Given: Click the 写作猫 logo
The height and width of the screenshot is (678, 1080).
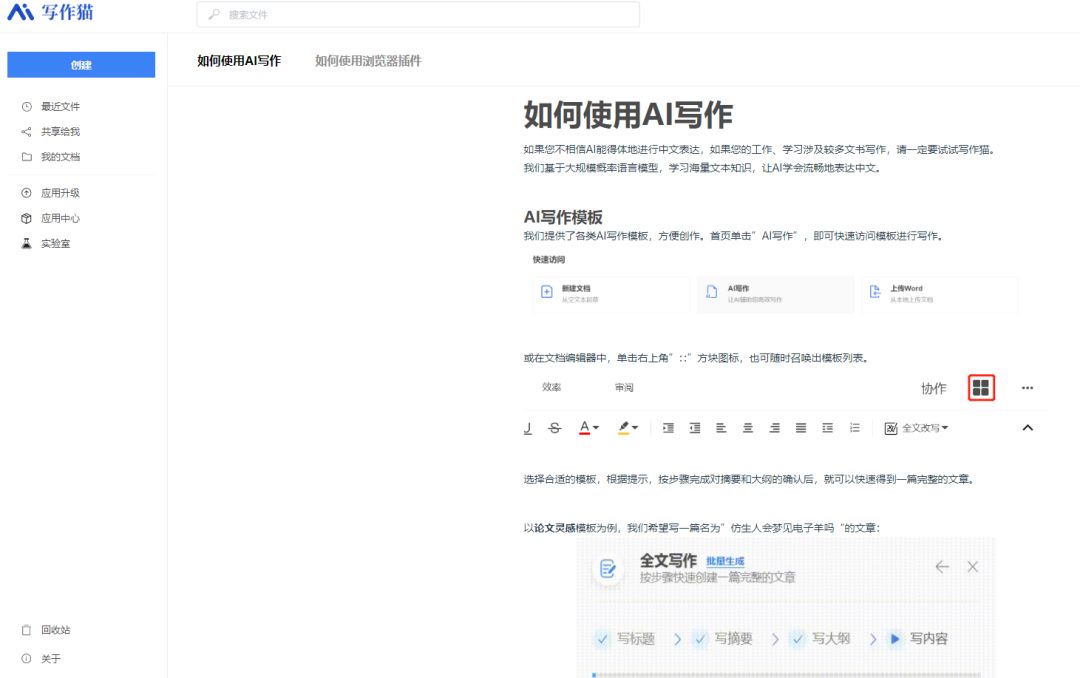Looking at the screenshot, I should pyautogui.click(x=50, y=12).
